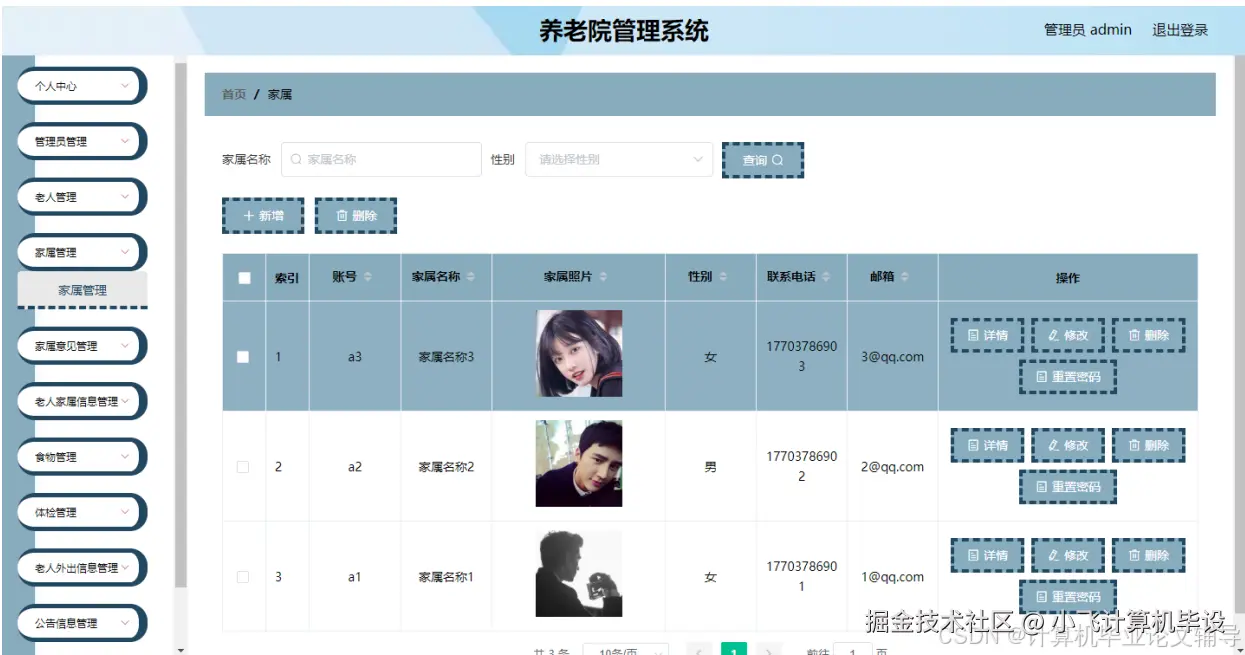The image size is (1245, 655).
Task: Click trash 删除 in the a3 row
Action: [x=1148, y=336]
